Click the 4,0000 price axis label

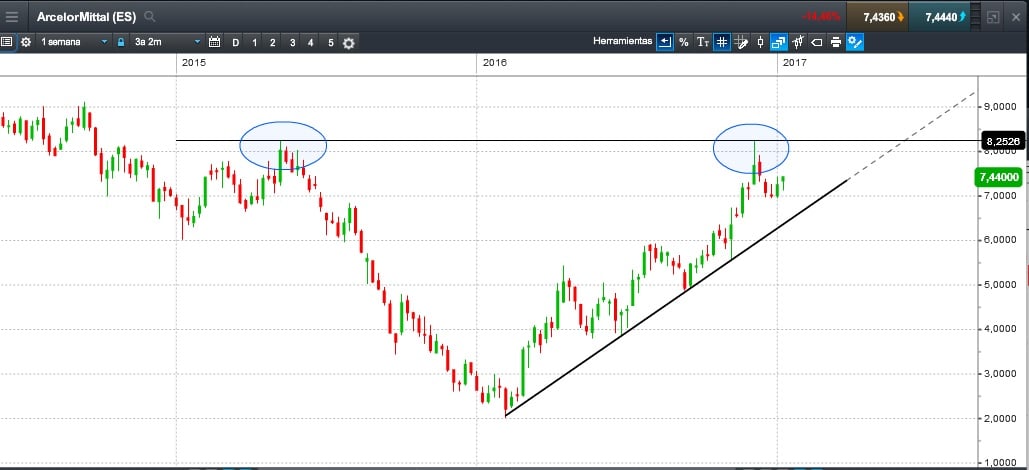click(x=1001, y=330)
